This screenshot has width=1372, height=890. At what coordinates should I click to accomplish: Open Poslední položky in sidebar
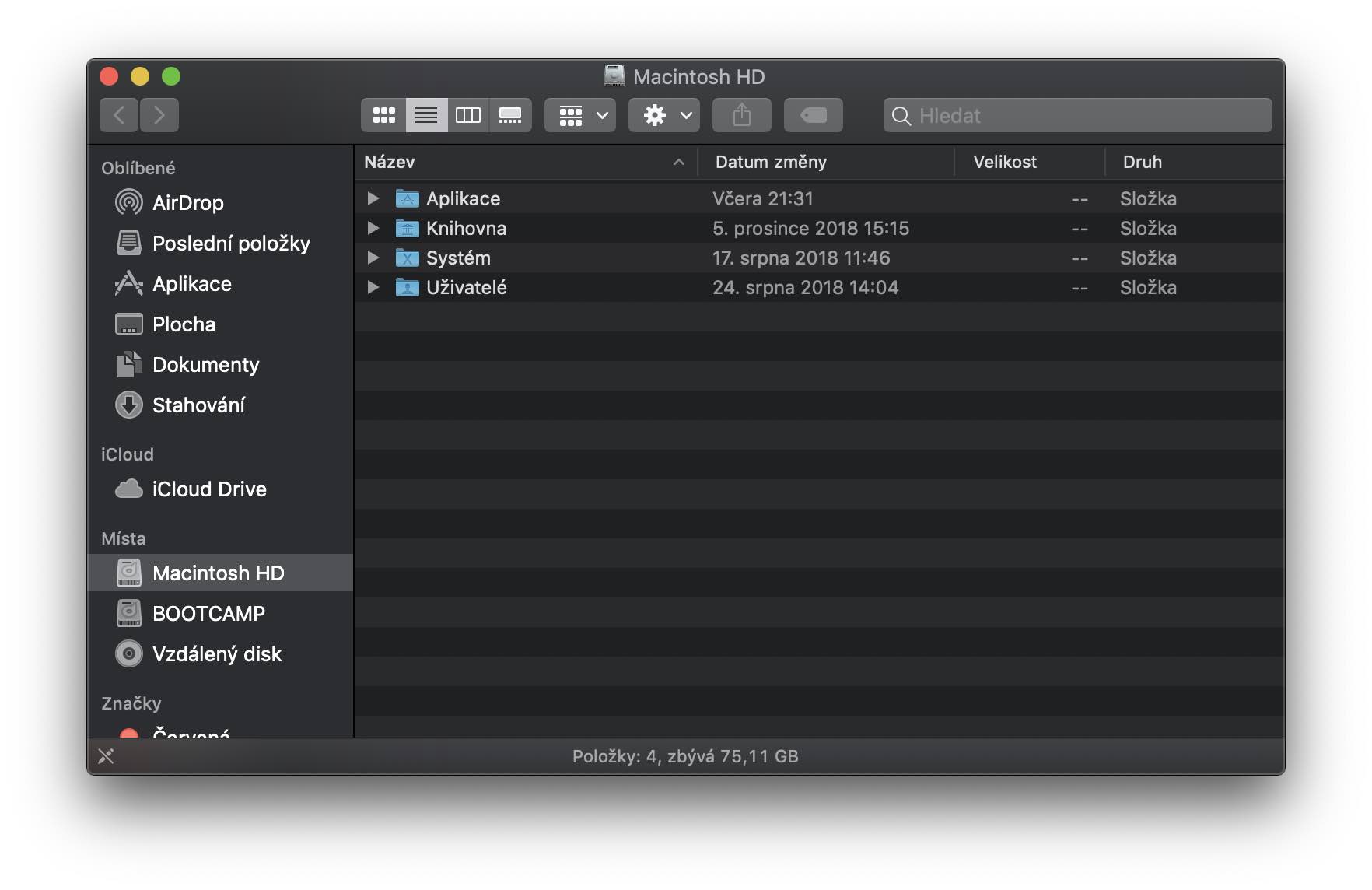(221, 244)
